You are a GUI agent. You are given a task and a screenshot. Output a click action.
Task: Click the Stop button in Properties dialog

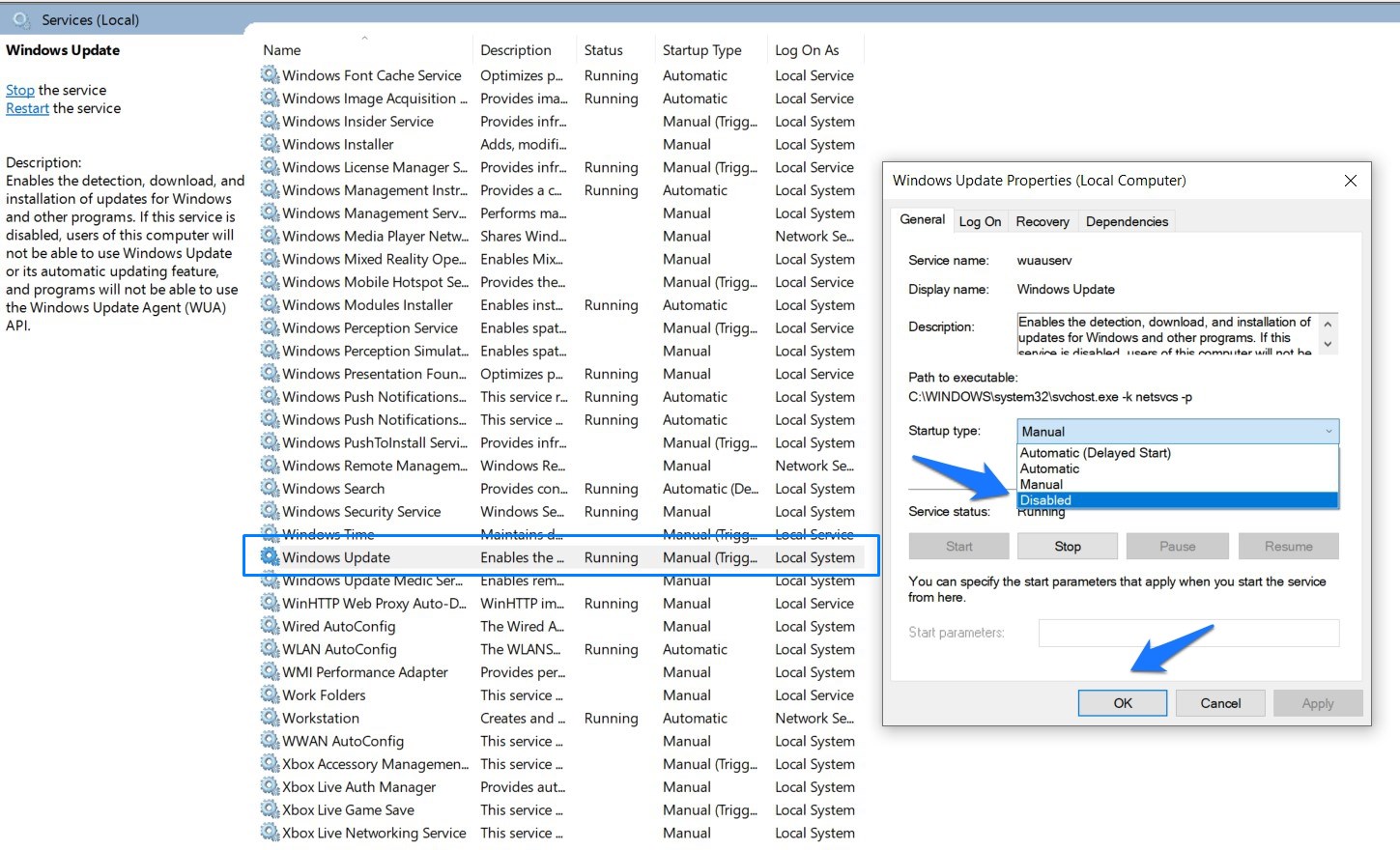[x=1067, y=547]
